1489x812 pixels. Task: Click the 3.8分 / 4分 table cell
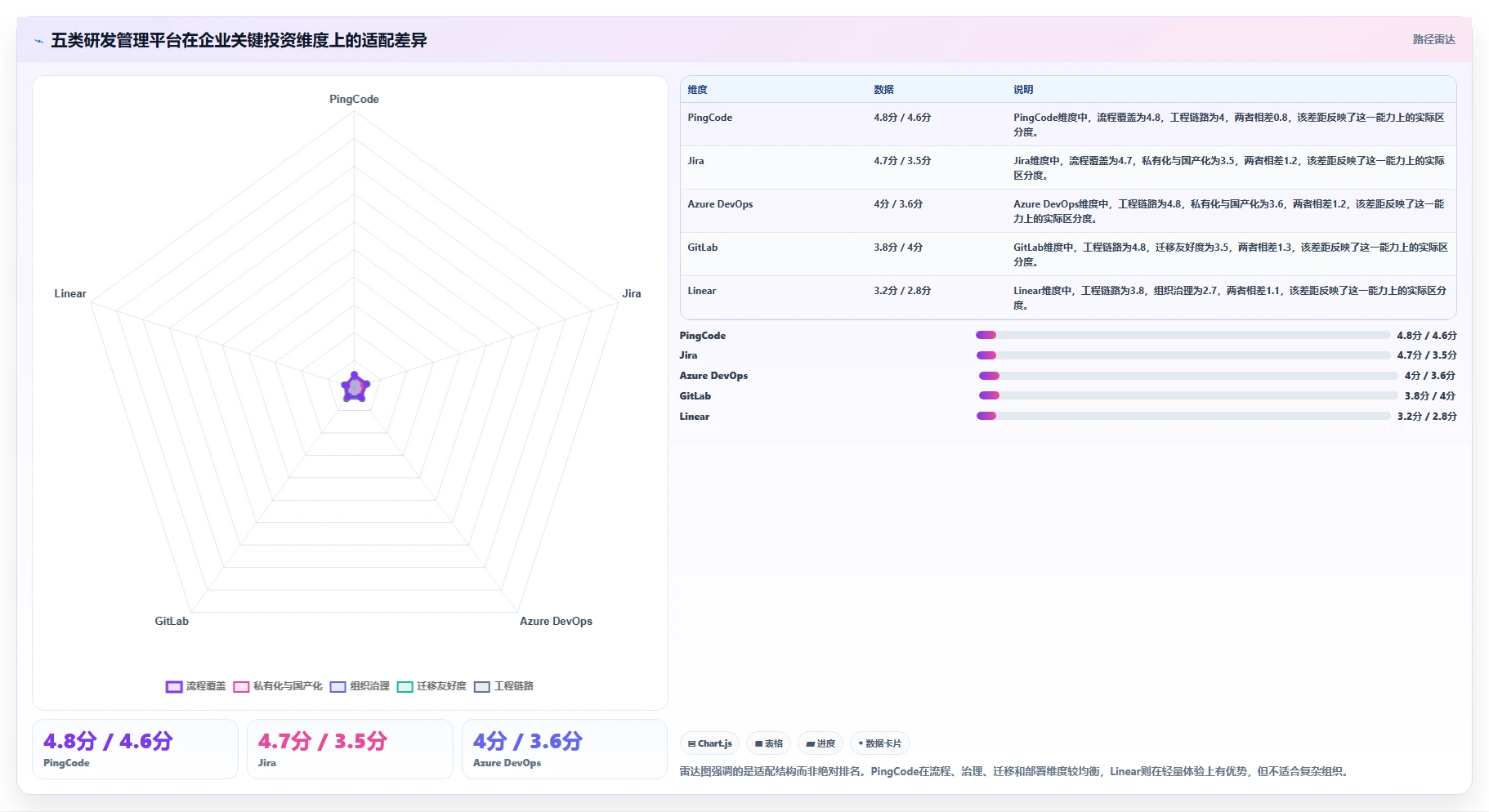tap(898, 248)
